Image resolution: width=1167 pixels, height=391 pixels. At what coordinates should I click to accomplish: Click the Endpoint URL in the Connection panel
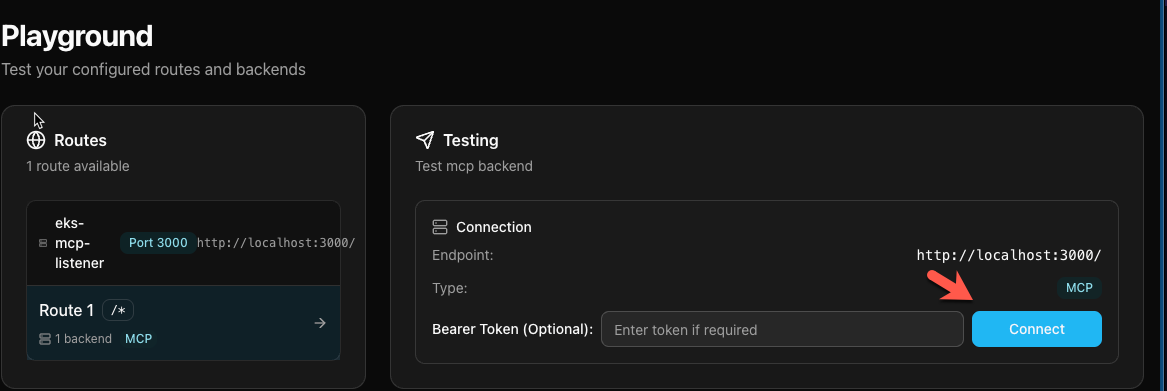[1008, 255]
